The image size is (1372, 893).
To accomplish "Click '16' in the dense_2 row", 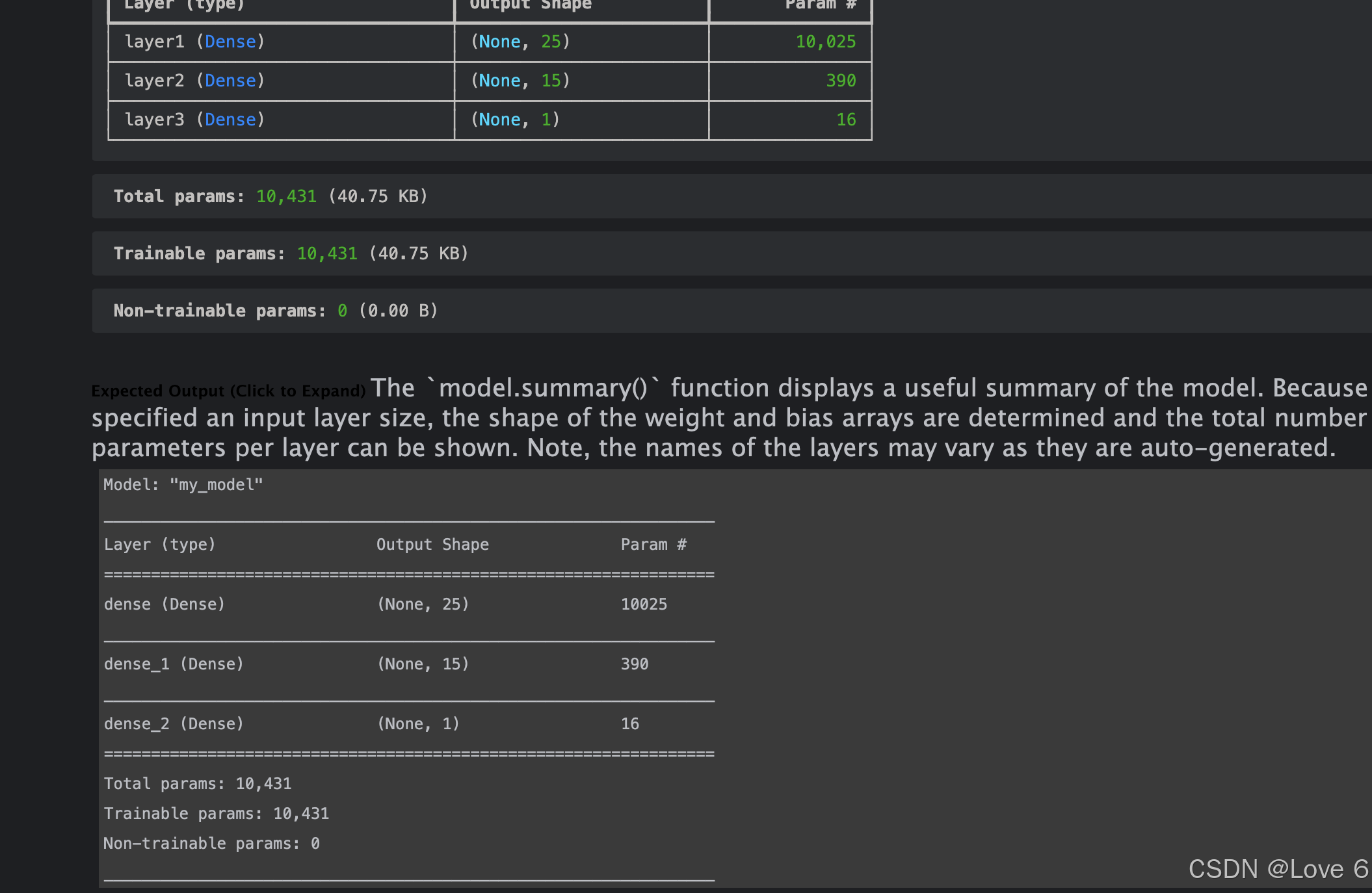I will [630, 724].
